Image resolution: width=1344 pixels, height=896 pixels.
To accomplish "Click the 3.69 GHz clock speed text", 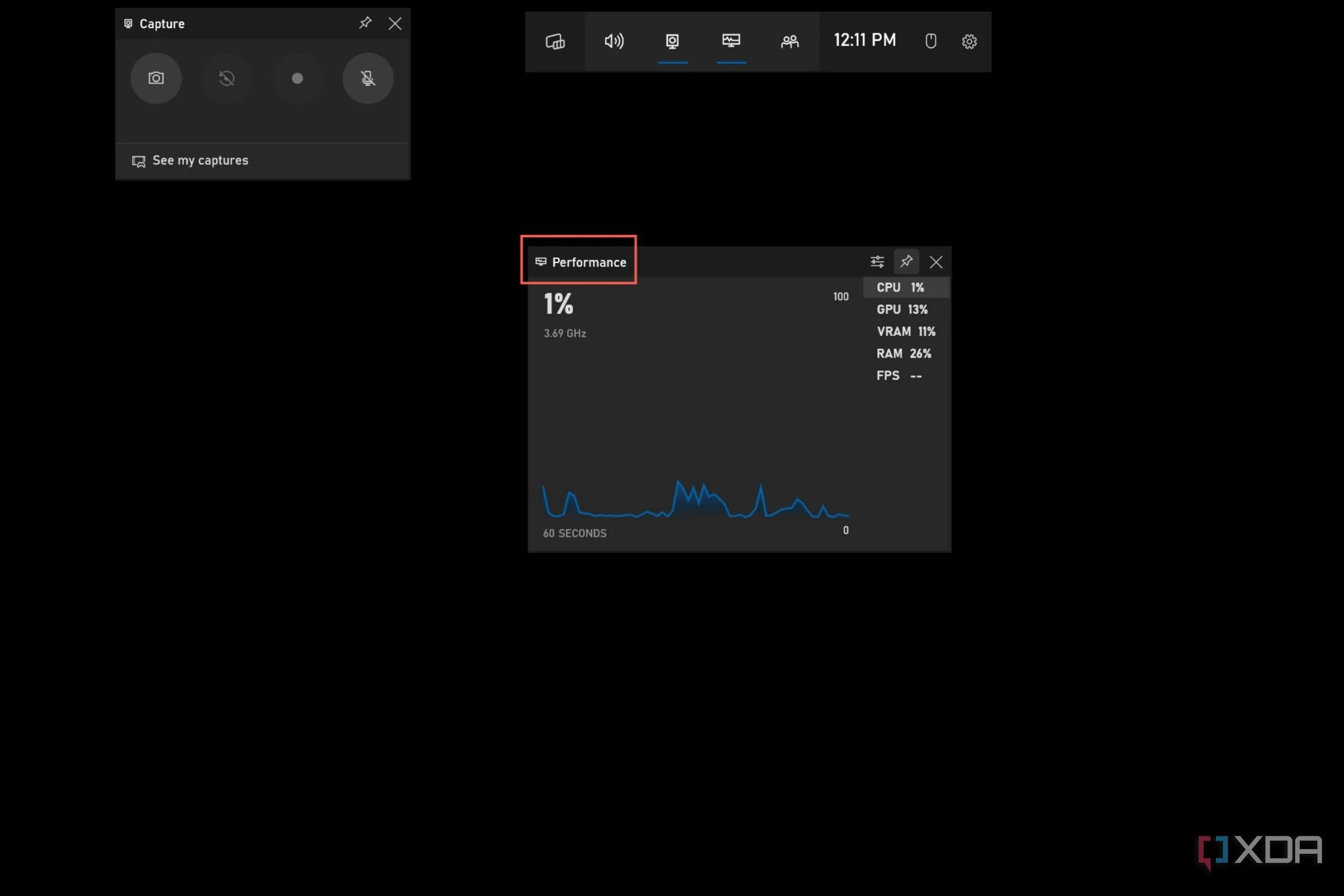I will pyautogui.click(x=564, y=333).
